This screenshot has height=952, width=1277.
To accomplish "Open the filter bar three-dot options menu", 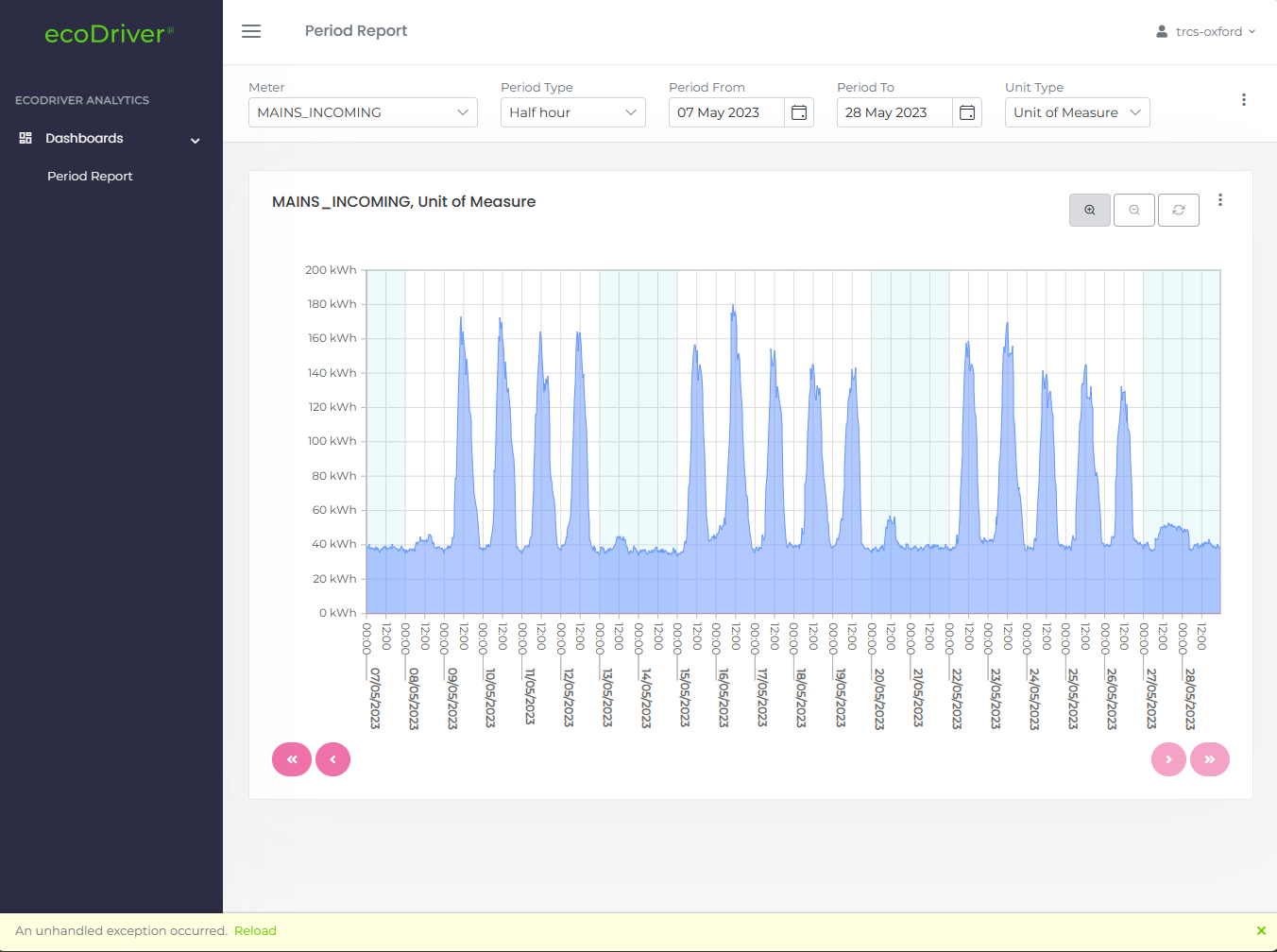I will pyautogui.click(x=1244, y=100).
